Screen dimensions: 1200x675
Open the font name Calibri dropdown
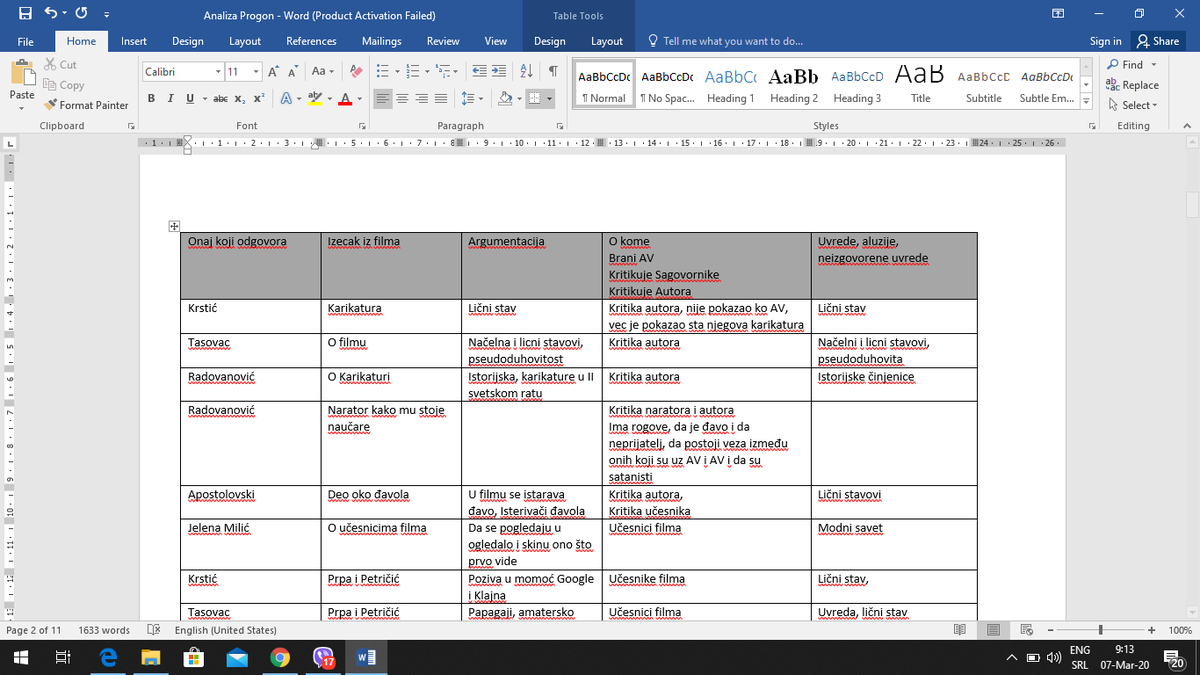click(218, 72)
